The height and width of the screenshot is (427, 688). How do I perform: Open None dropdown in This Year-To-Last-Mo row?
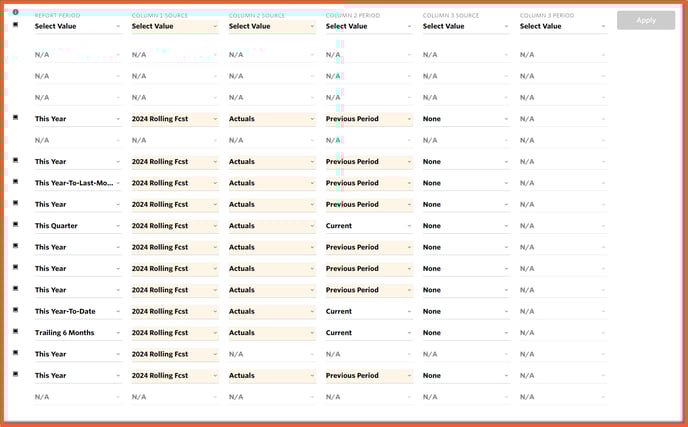point(466,183)
